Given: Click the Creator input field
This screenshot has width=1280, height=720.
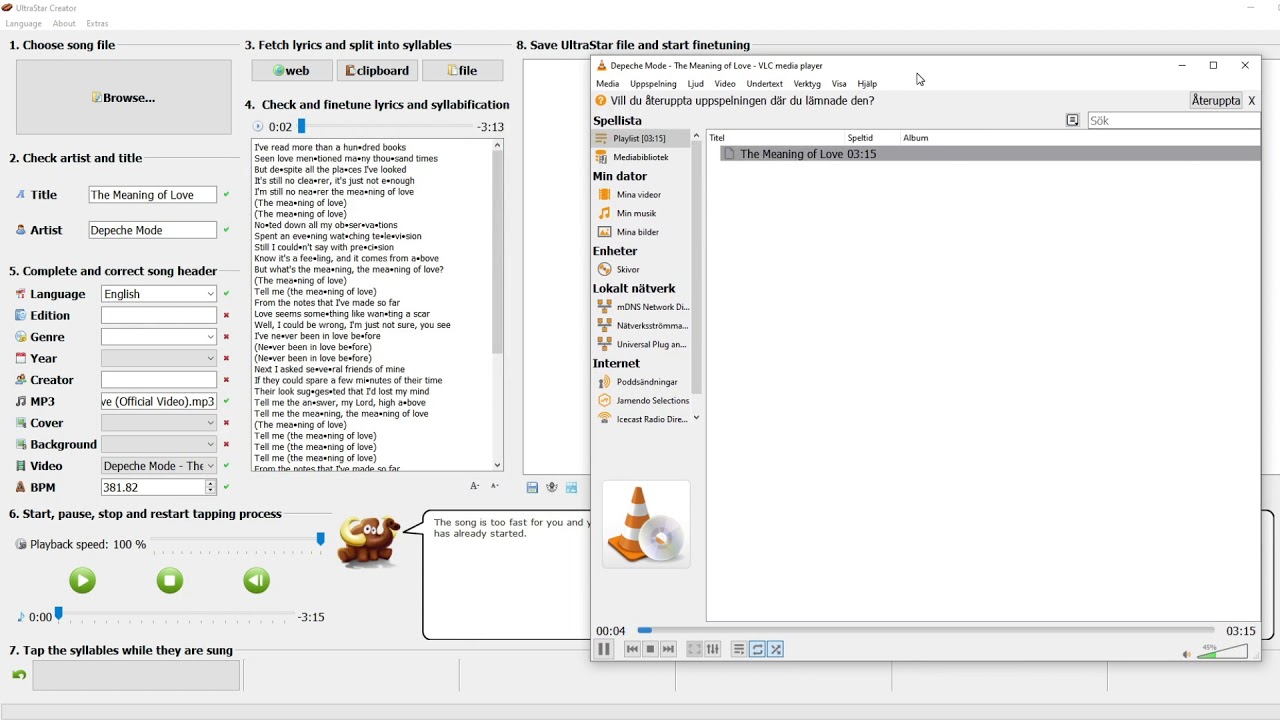Looking at the screenshot, I should coord(159,380).
